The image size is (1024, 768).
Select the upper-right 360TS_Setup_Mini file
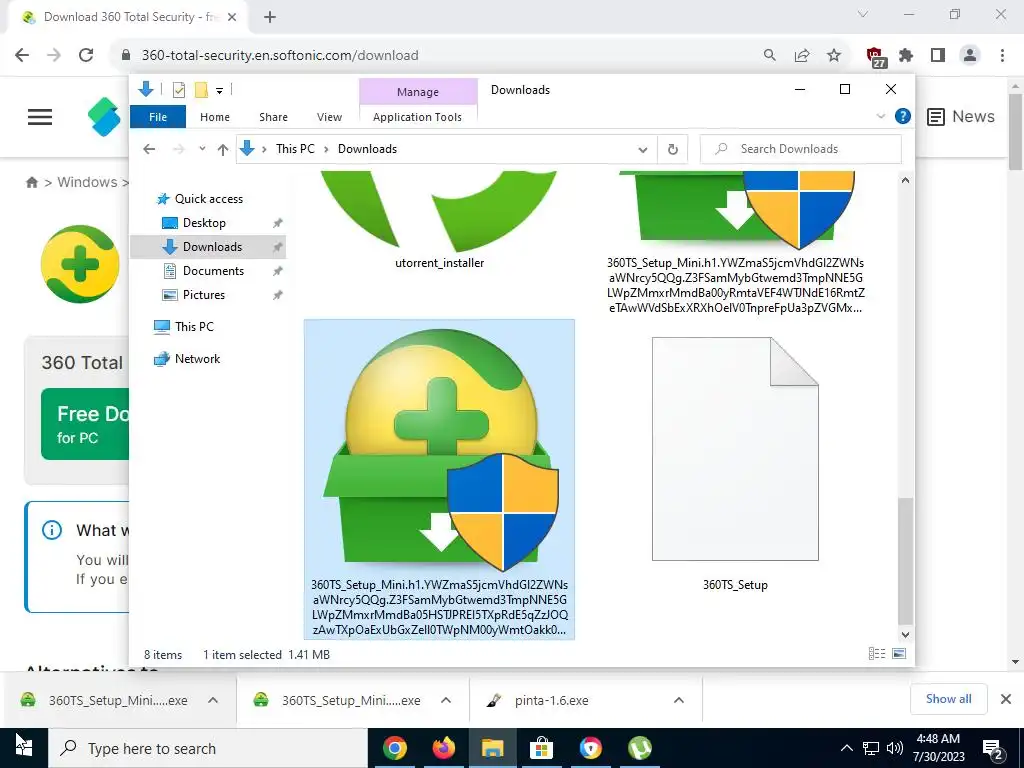click(735, 242)
